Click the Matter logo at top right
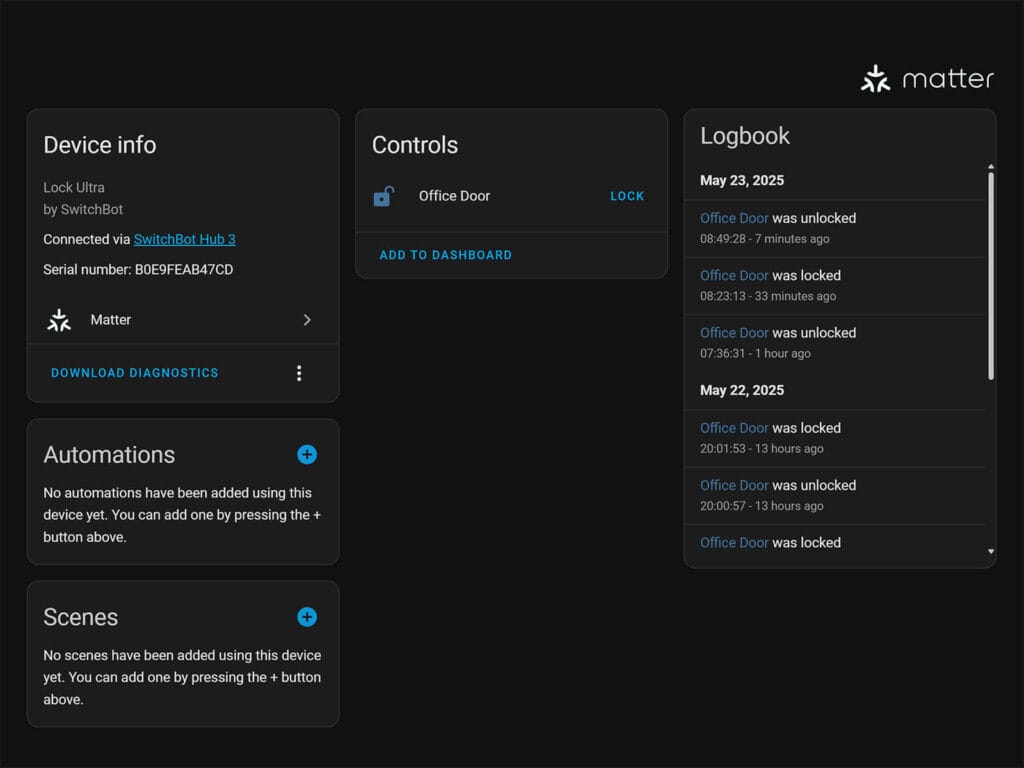This screenshot has height=768, width=1024. click(927, 79)
